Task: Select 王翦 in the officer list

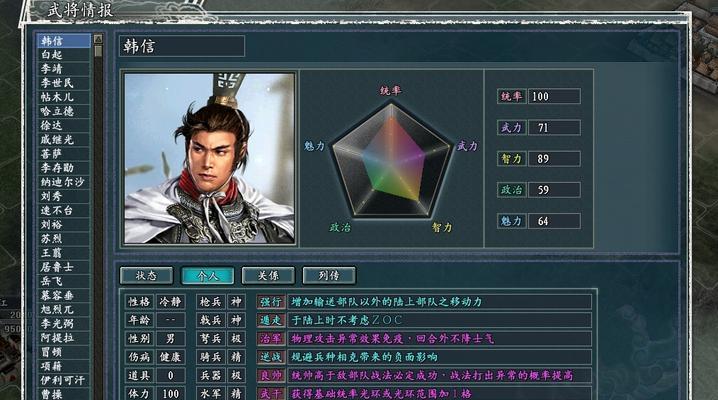Action: (x=64, y=254)
